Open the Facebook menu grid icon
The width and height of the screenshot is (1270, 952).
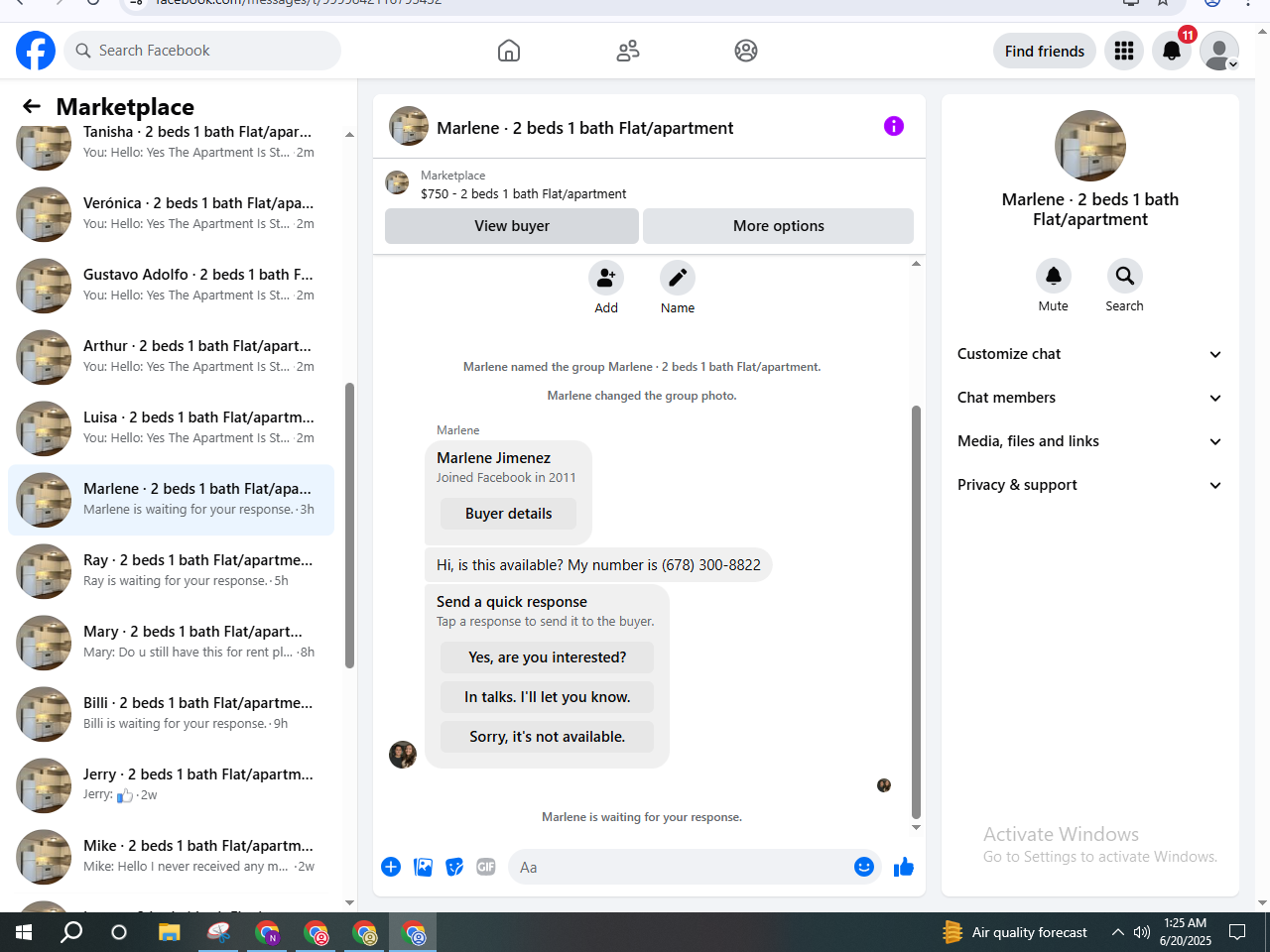click(x=1124, y=51)
